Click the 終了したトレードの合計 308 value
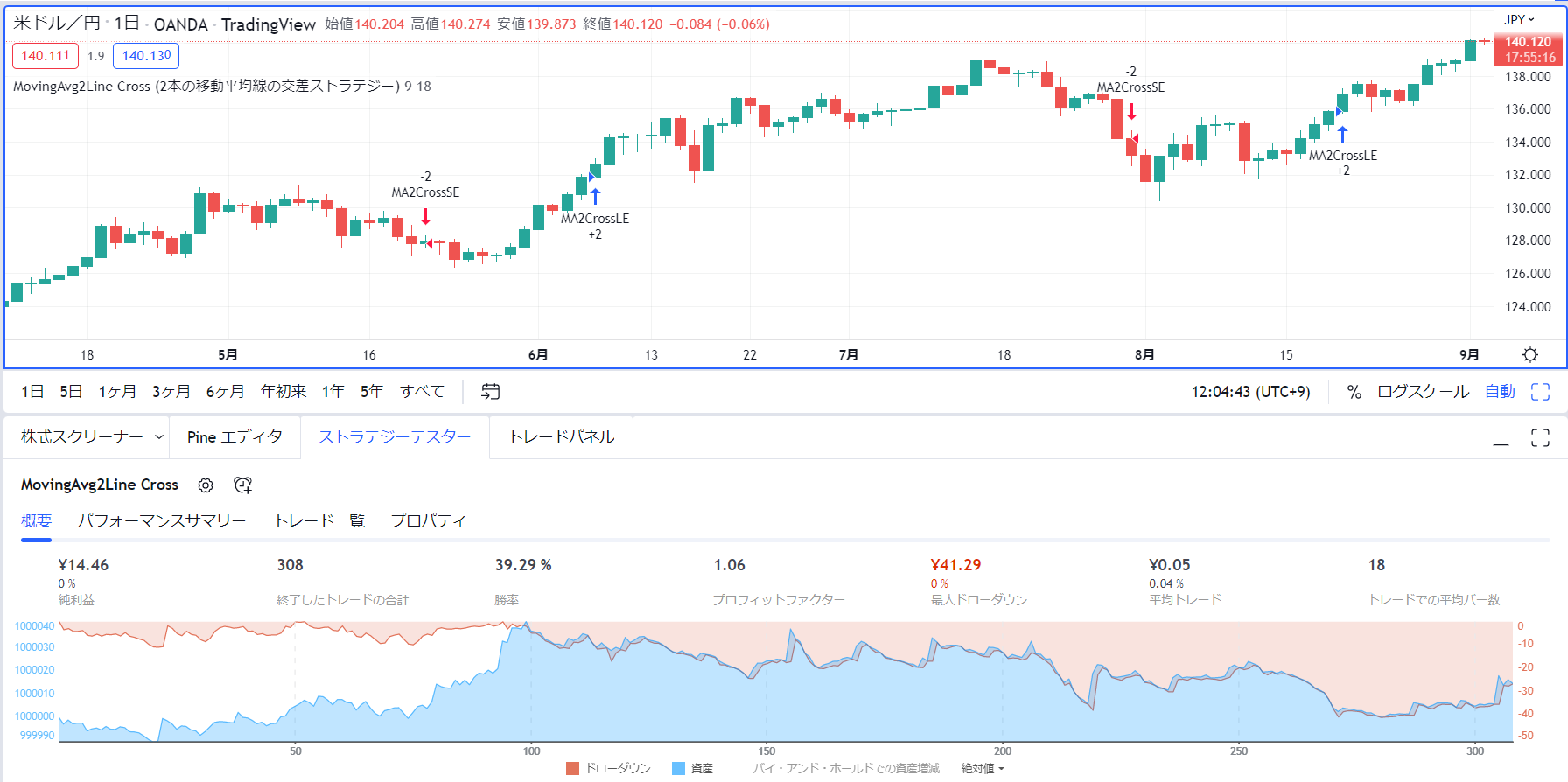The image size is (1568, 782). (290, 565)
